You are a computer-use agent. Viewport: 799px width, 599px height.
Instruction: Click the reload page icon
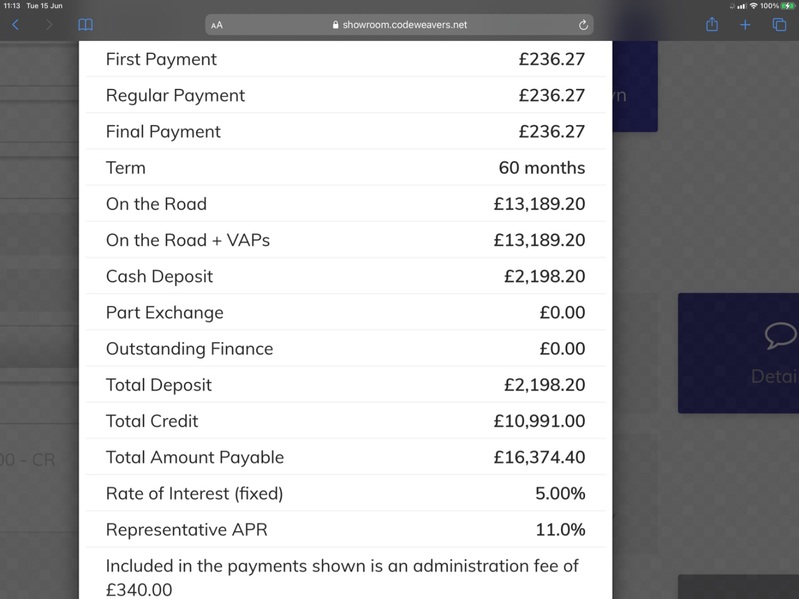tap(583, 24)
